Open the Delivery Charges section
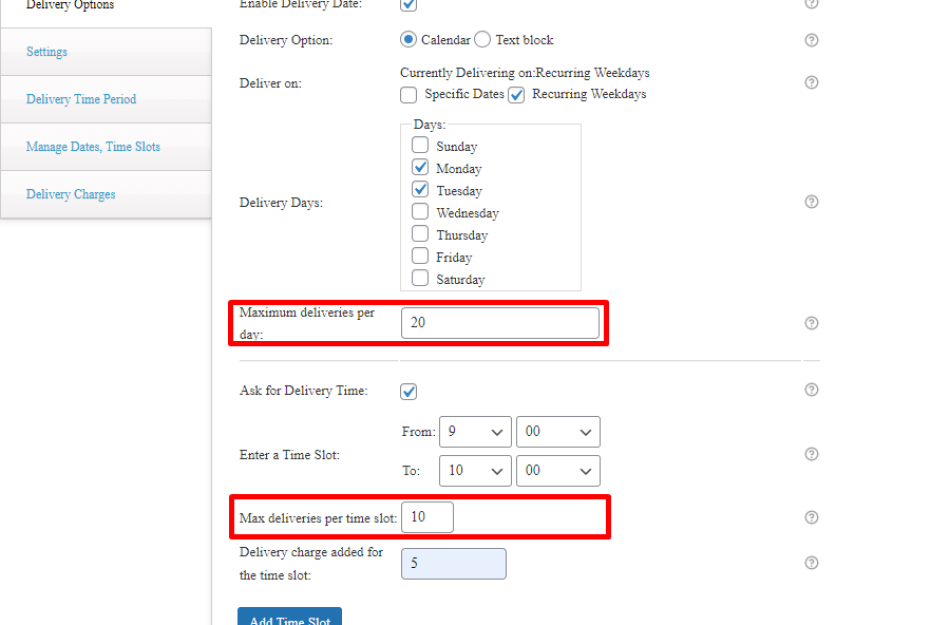 pos(70,194)
